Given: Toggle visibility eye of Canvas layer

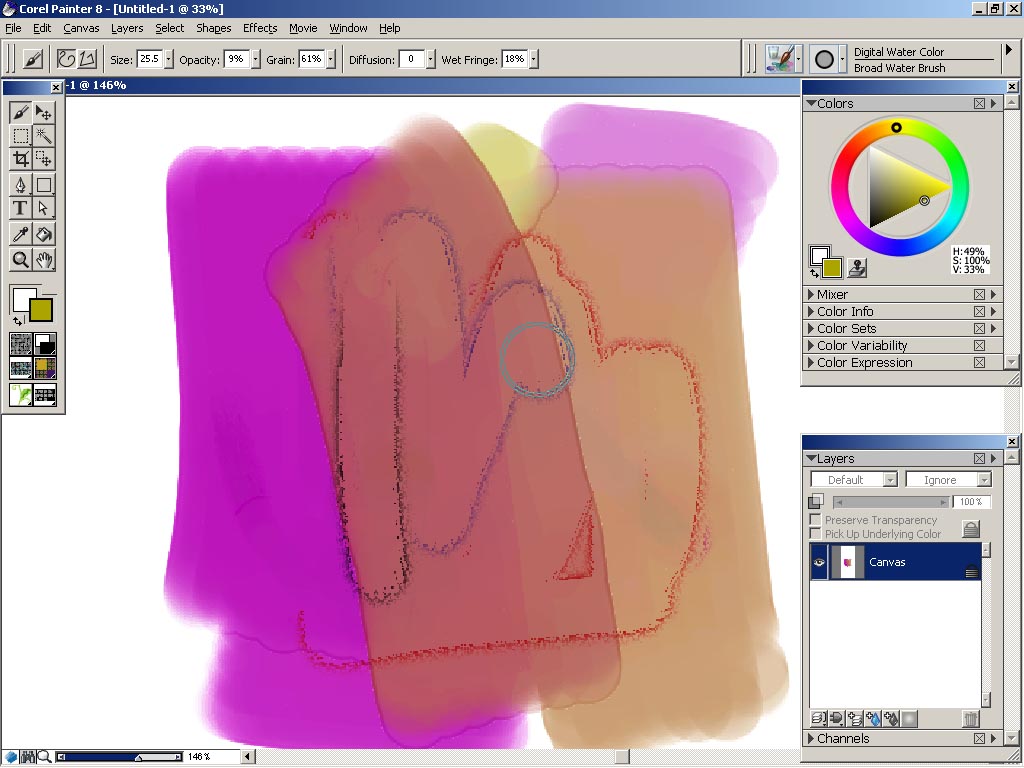Looking at the screenshot, I should (x=819, y=563).
